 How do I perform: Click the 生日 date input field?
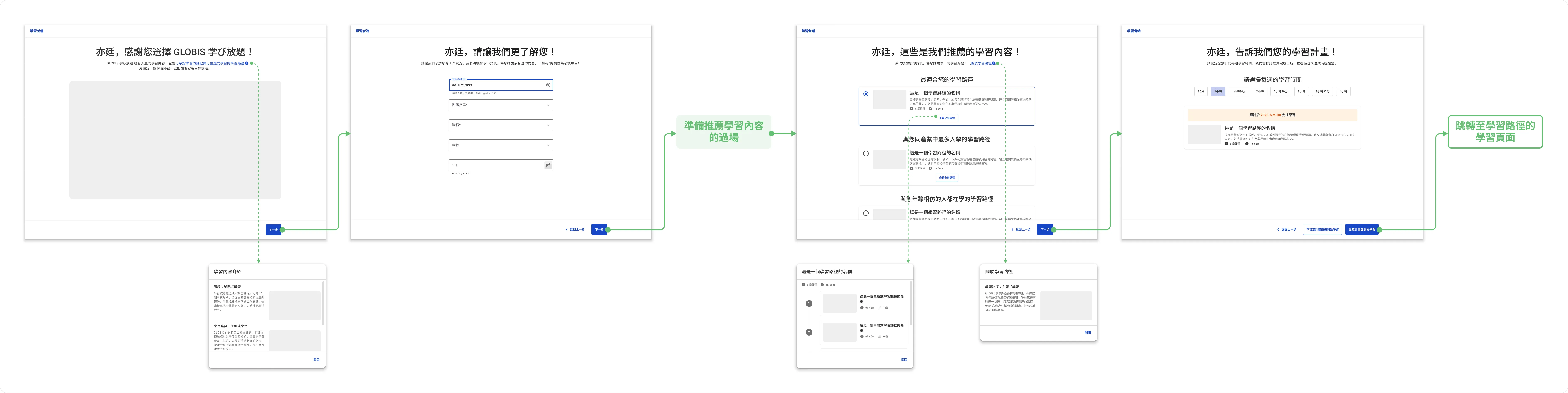[501, 165]
